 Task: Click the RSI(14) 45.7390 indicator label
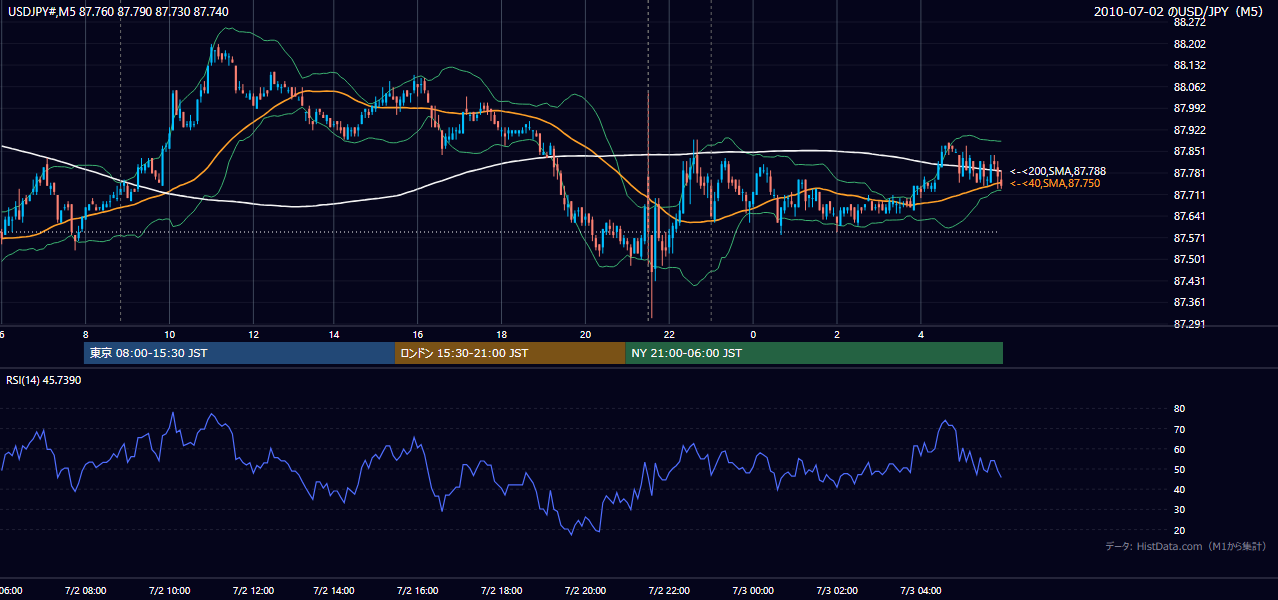point(44,380)
